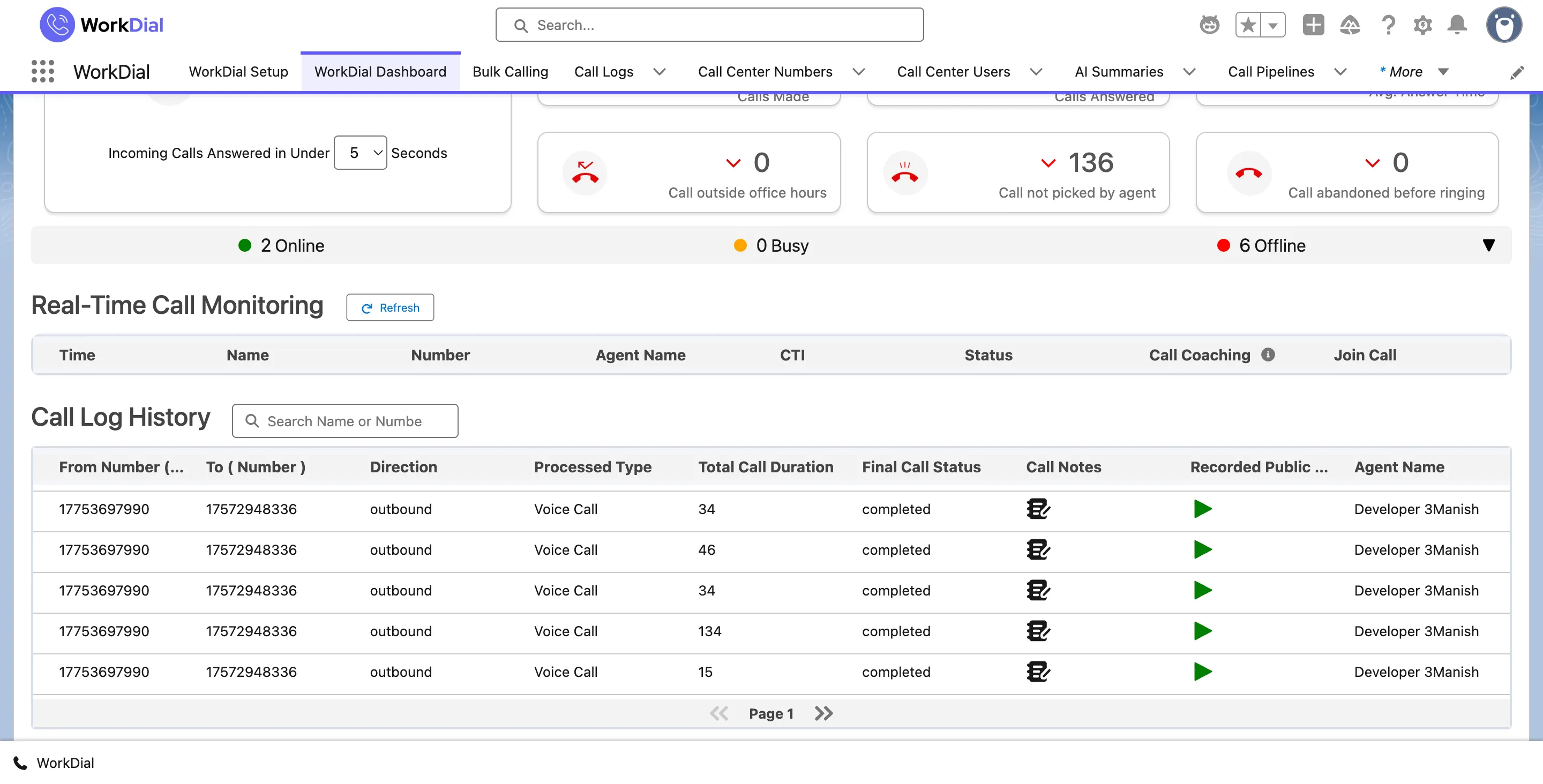Go to next page double arrow

(823, 713)
